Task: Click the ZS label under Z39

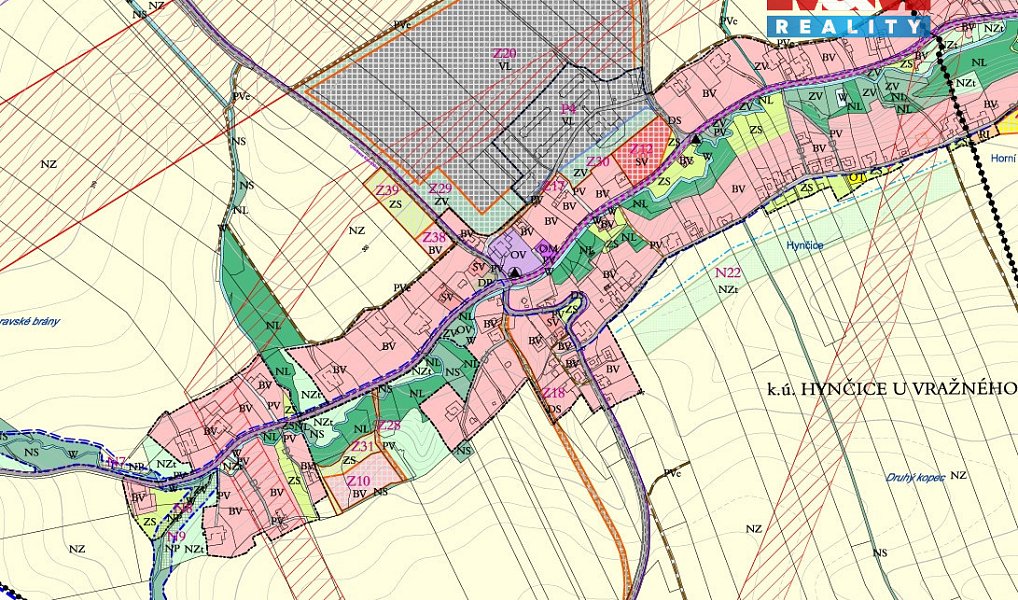Action: (x=396, y=204)
